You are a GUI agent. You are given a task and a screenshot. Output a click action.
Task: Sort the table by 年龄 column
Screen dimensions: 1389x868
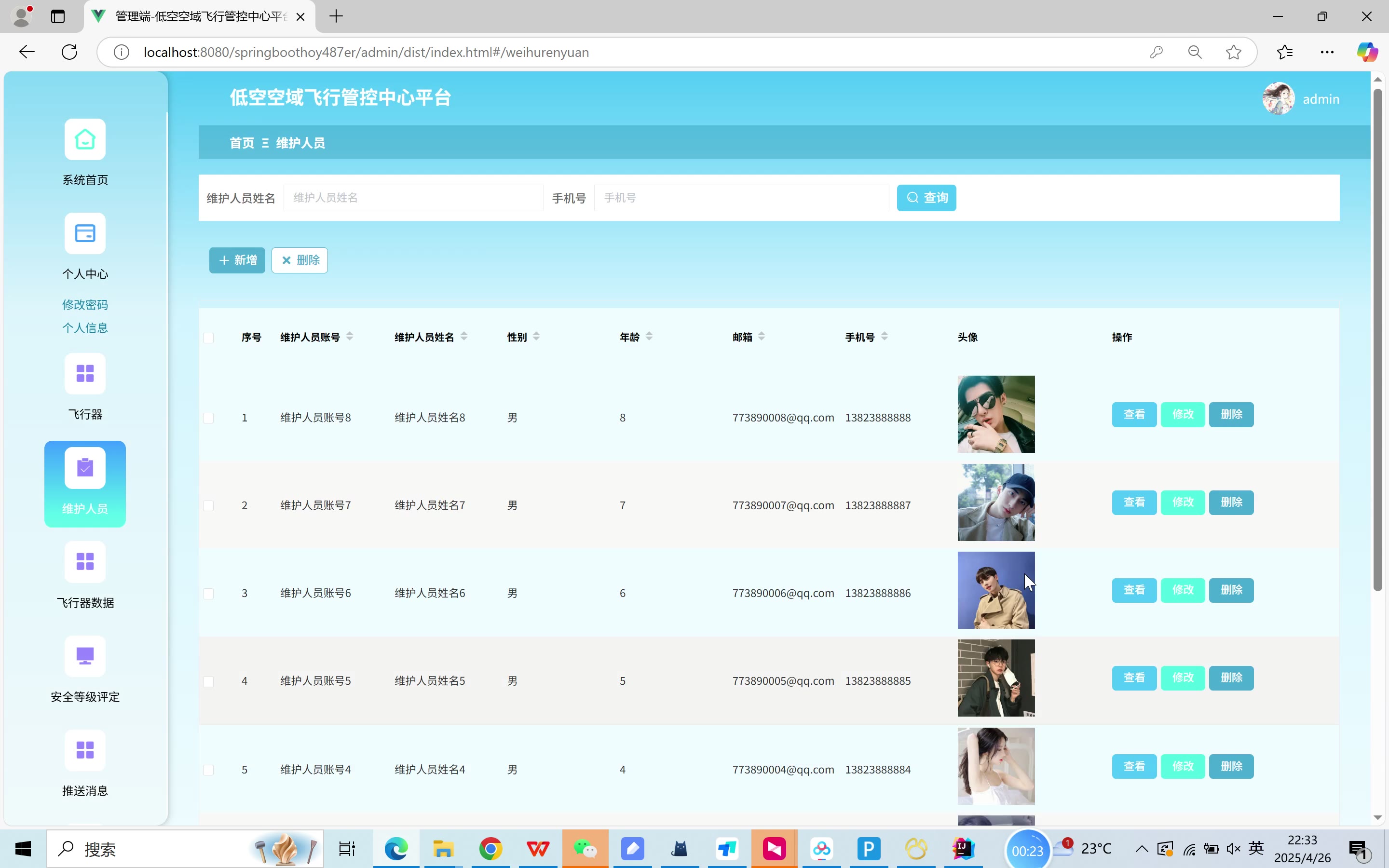pyautogui.click(x=649, y=337)
